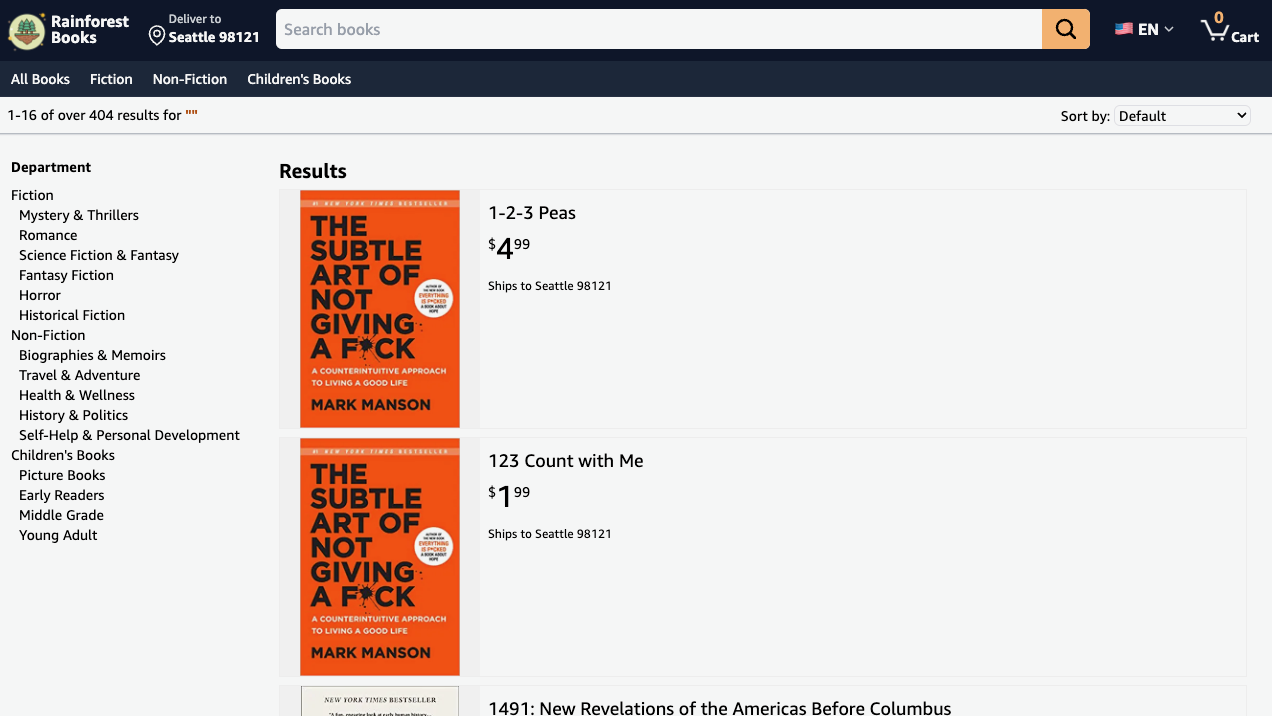Open the Children's Books menu

(299, 79)
